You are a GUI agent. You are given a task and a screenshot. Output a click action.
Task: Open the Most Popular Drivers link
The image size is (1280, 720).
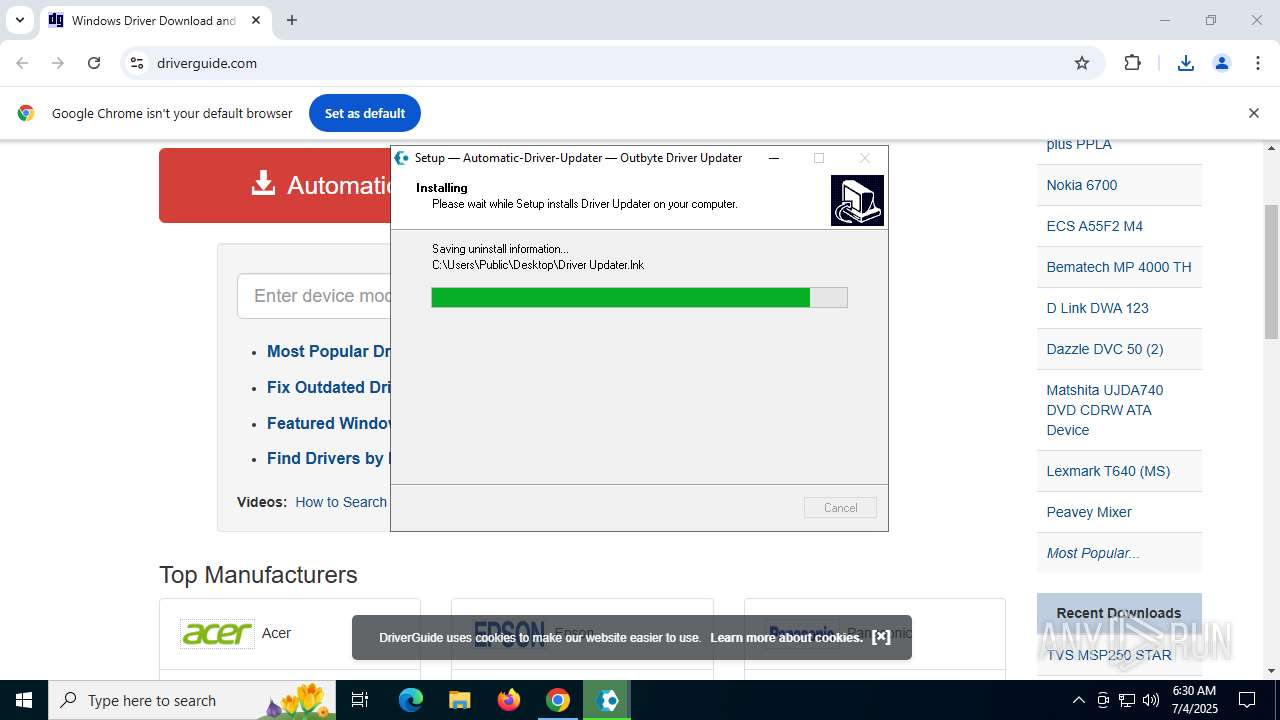[x=328, y=351]
